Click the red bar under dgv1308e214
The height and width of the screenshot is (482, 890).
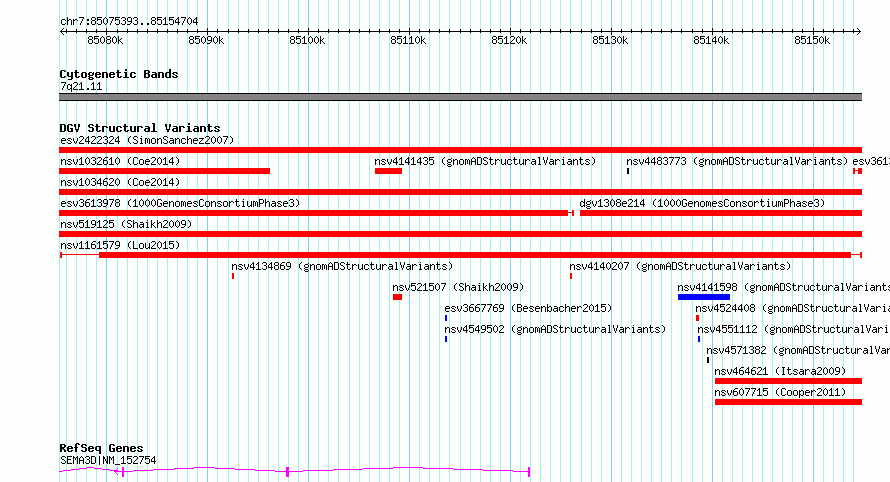pyautogui.click(x=721, y=213)
